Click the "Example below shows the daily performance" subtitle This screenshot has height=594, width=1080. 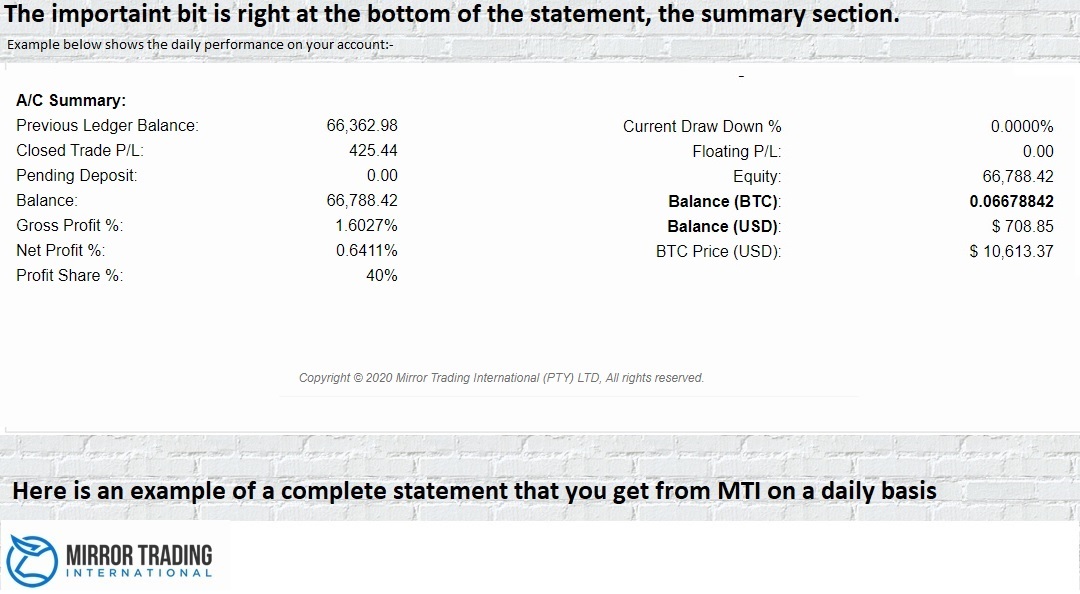[201, 45]
